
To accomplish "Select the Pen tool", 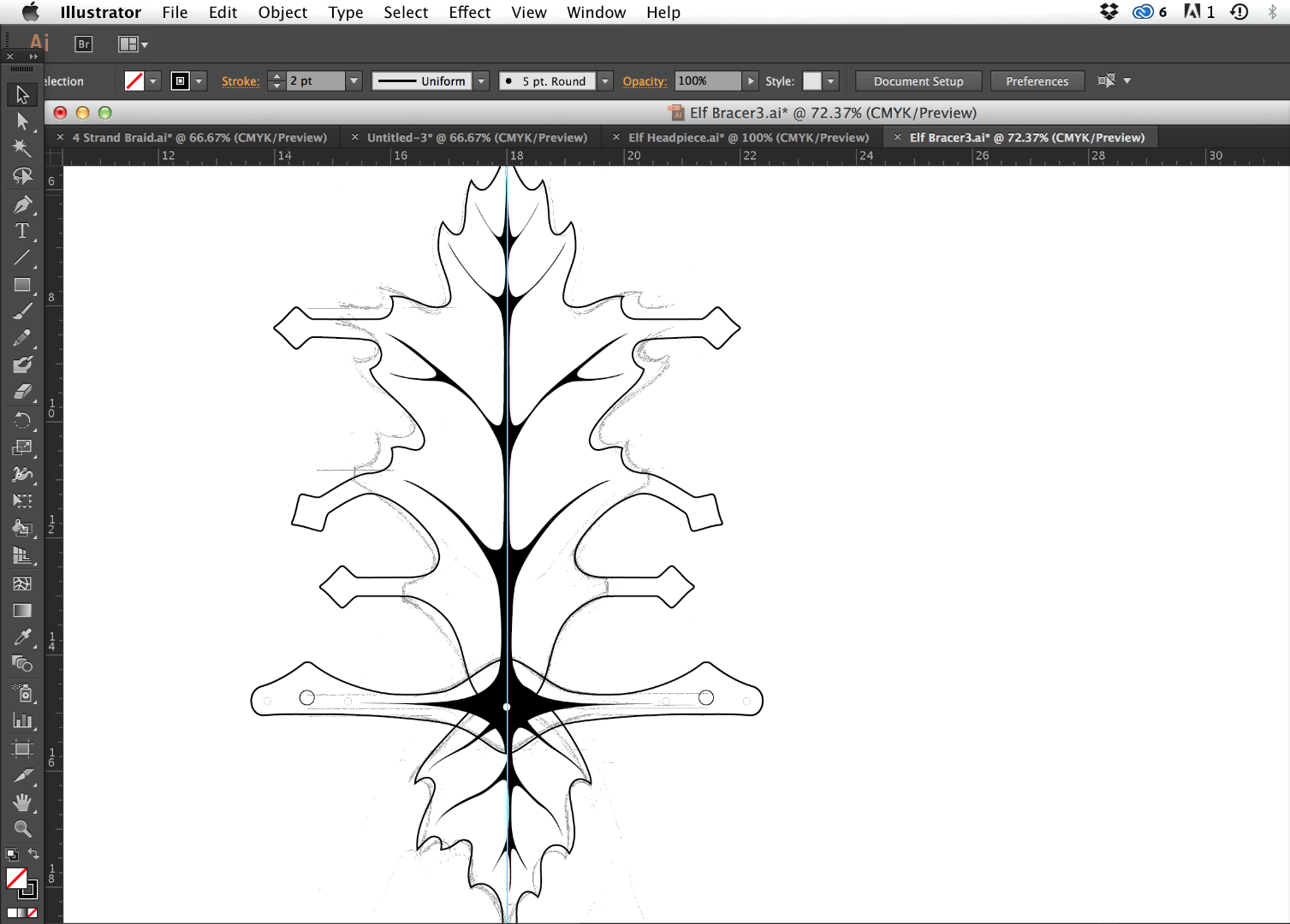I will point(22,204).
